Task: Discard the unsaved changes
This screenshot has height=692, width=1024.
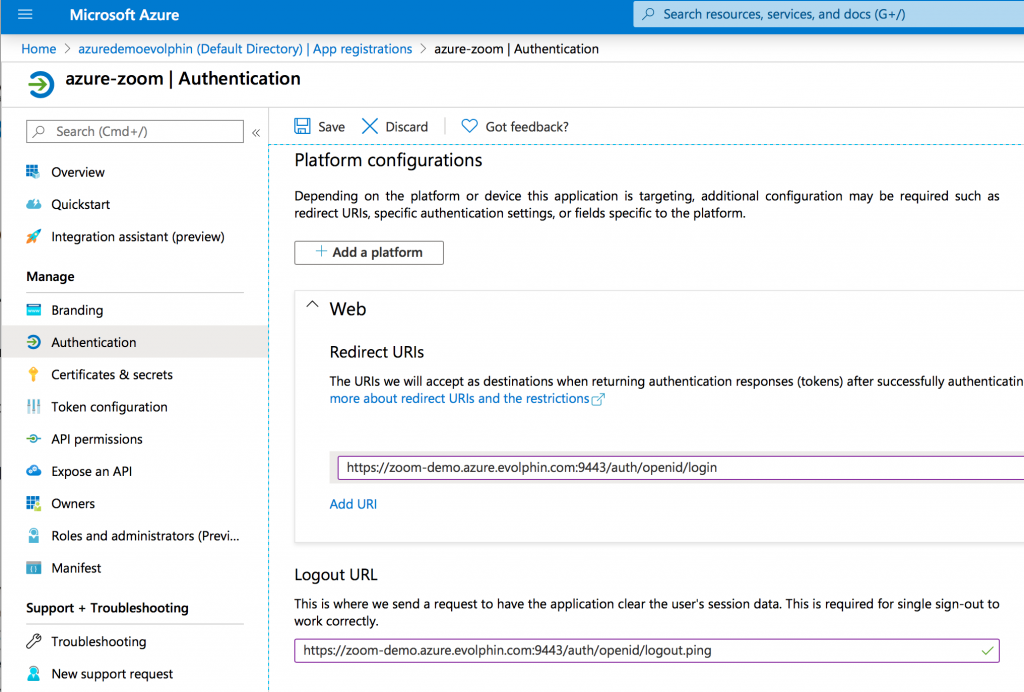Action: point(395,126)
